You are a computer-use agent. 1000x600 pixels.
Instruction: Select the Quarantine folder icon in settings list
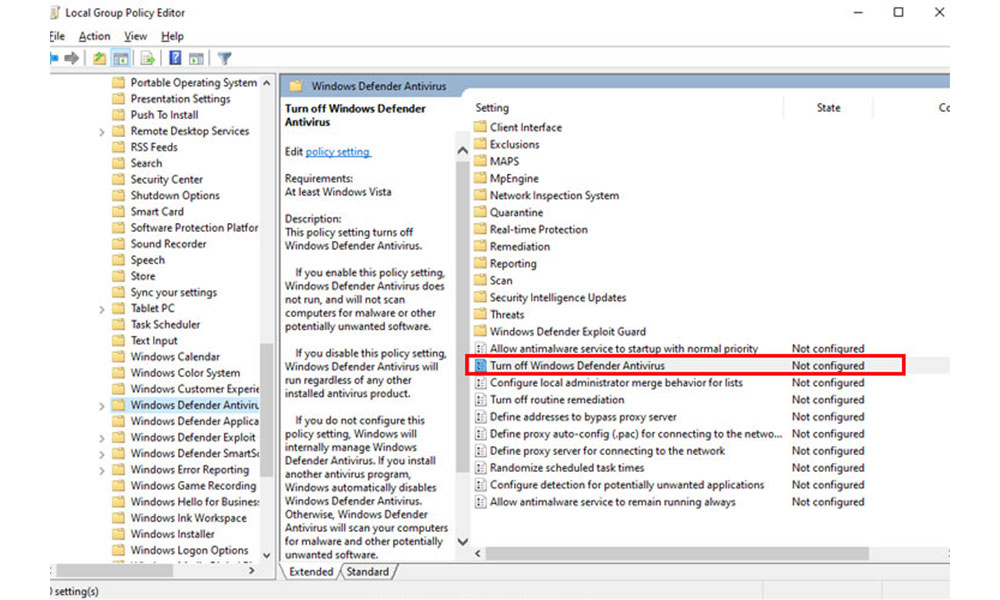(x=480, y=213)
